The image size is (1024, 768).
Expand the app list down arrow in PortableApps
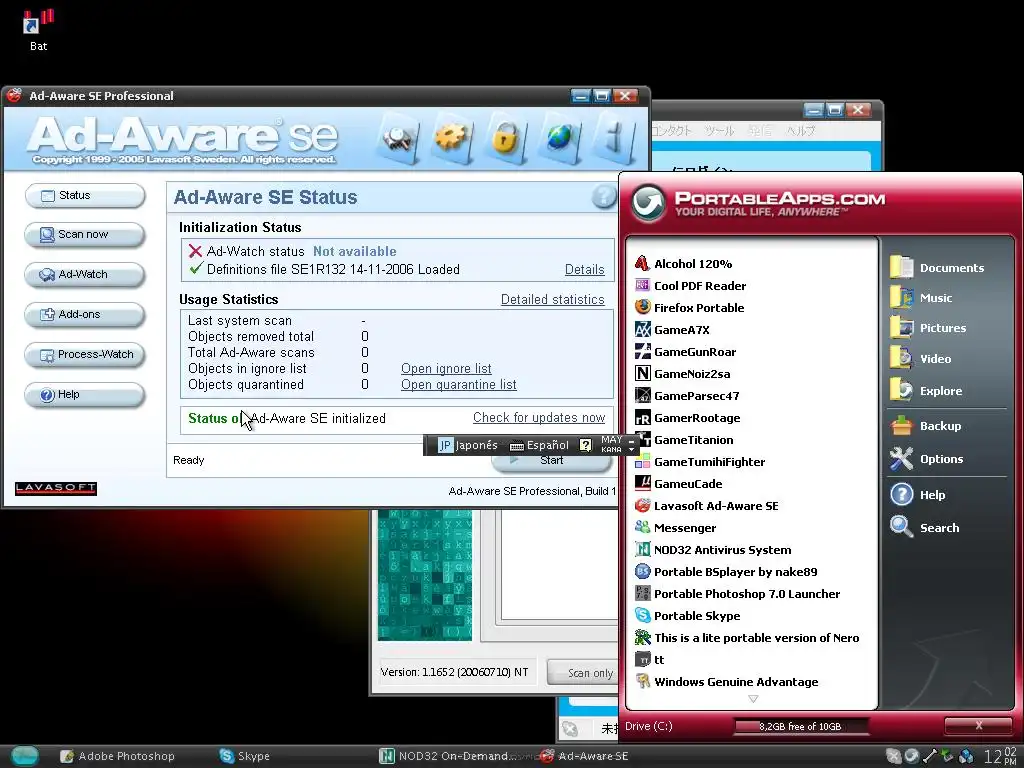point(753,699)
